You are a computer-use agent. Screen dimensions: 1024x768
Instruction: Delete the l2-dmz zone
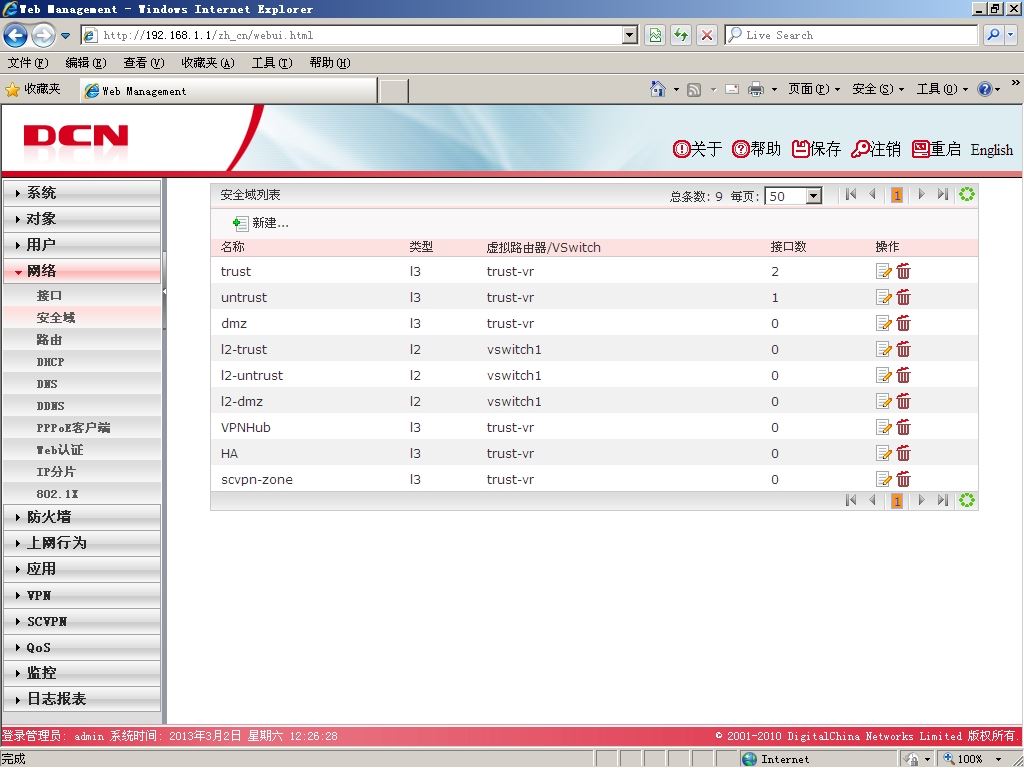coord(903,402)
